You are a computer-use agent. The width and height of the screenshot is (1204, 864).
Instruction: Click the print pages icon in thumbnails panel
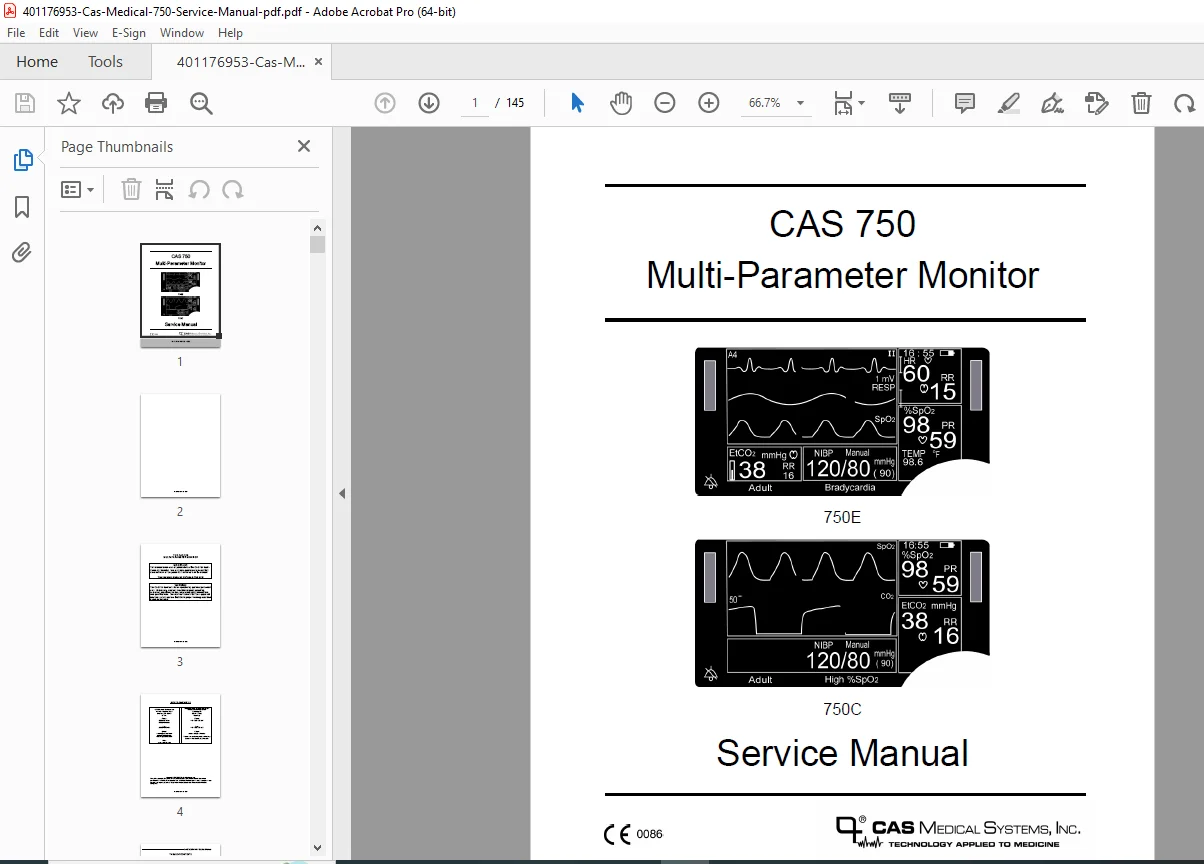(165, 189)
